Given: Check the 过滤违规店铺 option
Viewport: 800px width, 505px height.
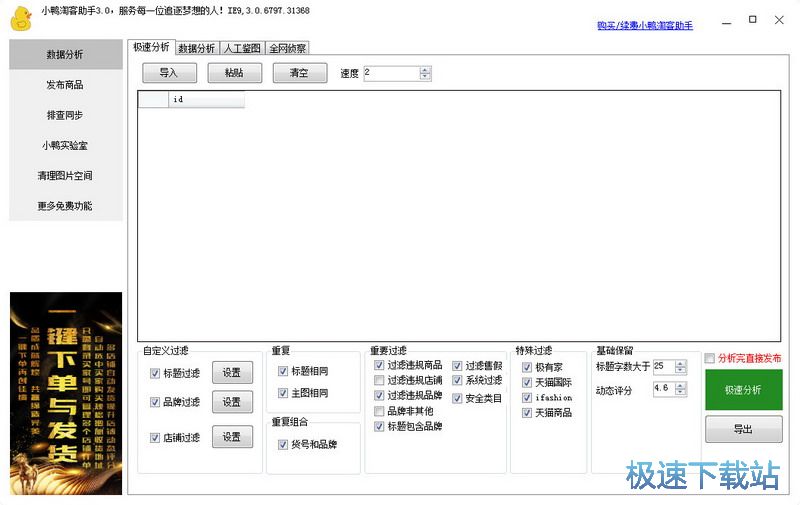Looking at the screenshot, I should pyautogui.click(x=379, y=381).
